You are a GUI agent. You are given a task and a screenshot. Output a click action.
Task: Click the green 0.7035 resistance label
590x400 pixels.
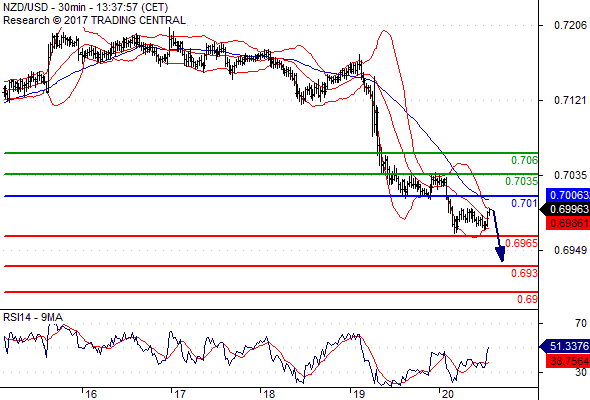521,181
